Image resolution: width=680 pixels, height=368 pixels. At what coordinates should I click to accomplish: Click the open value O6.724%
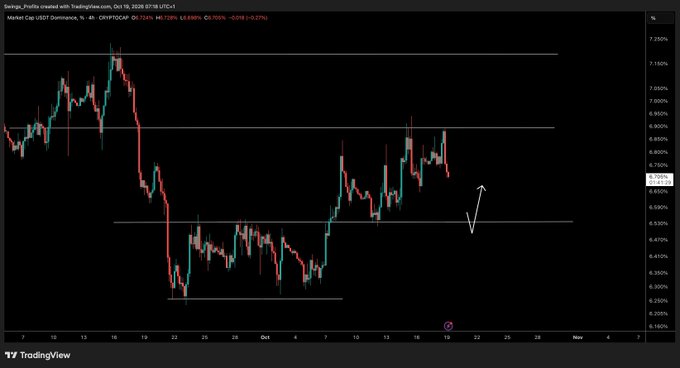(x=142, y=18)
